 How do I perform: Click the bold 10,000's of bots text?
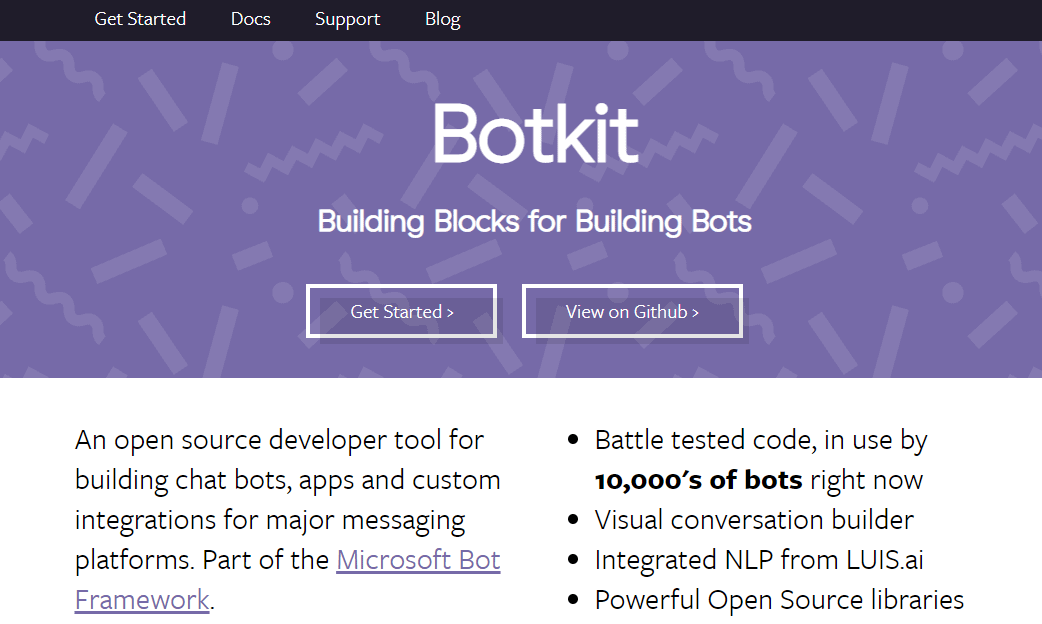(x=698, y=480)
